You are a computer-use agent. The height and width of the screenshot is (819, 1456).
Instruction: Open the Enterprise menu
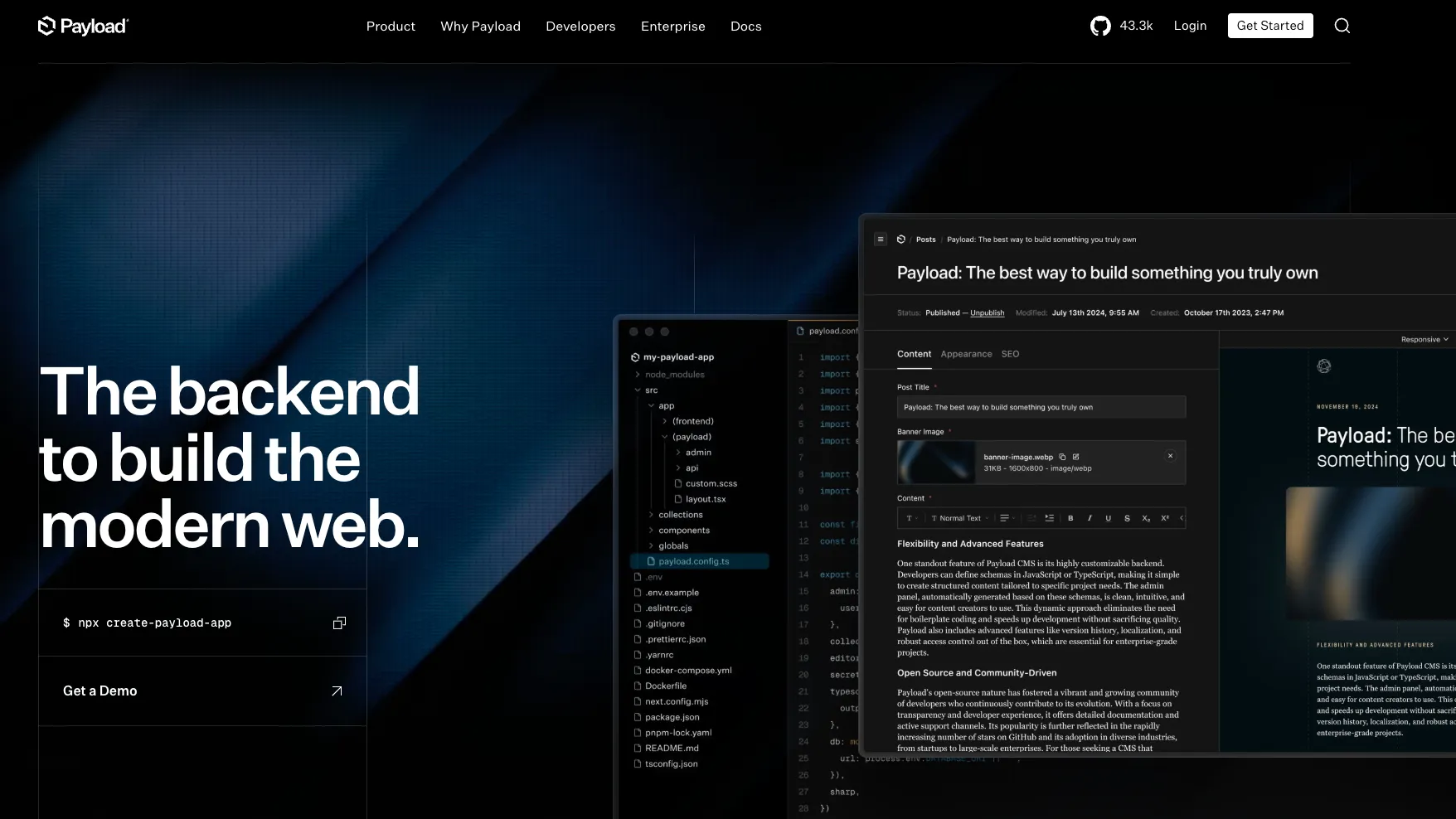click(x=672, y=27)
